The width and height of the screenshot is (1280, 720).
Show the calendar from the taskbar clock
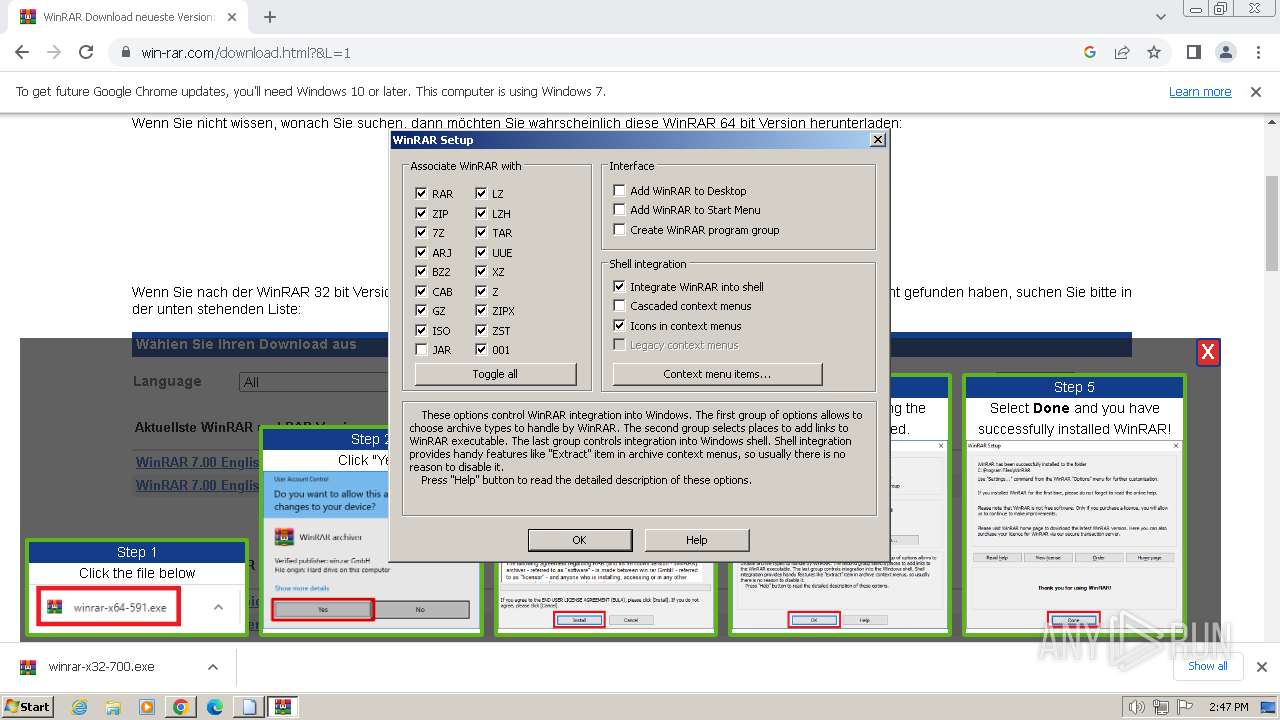[1228, 707]
